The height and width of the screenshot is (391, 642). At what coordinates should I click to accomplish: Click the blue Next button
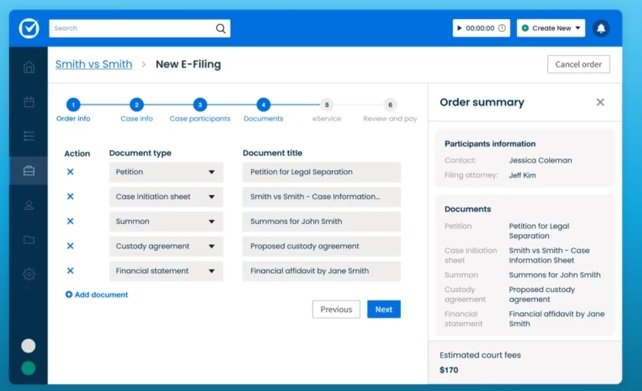click(x=384, y=309)
